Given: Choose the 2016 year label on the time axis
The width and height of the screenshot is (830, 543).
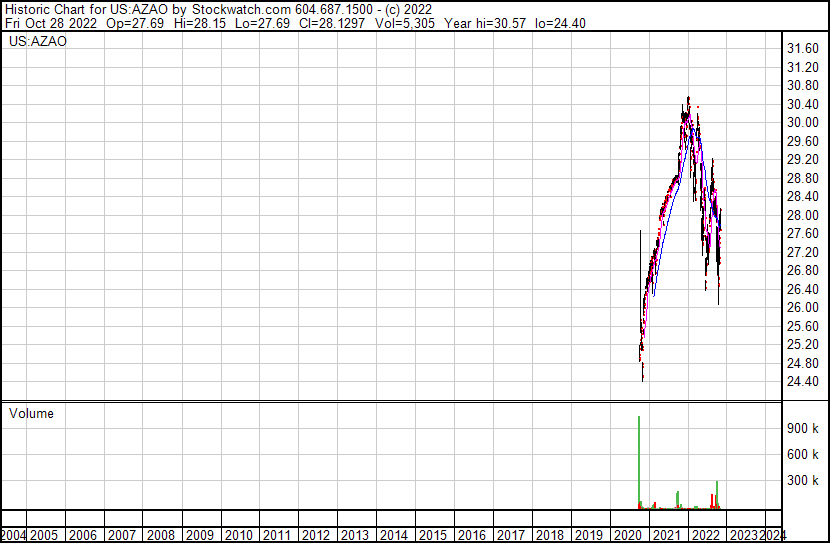Looking at the screenshot, I should click(472, 535).
